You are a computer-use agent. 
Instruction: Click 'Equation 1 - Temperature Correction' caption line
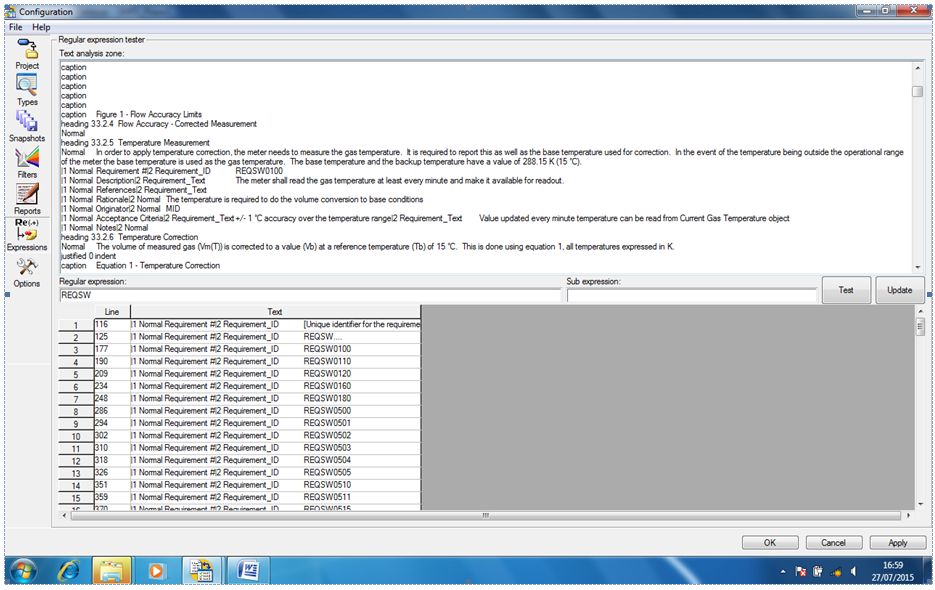pos(140,266)
